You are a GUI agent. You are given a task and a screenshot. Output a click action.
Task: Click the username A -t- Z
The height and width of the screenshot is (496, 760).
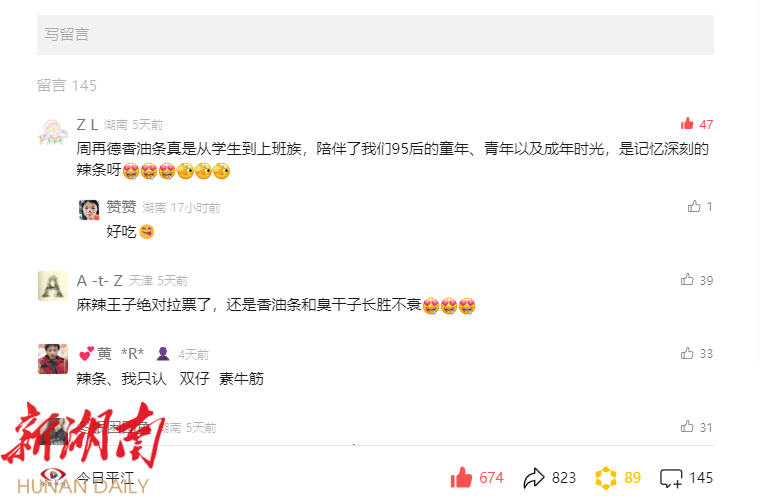point(99,280)
